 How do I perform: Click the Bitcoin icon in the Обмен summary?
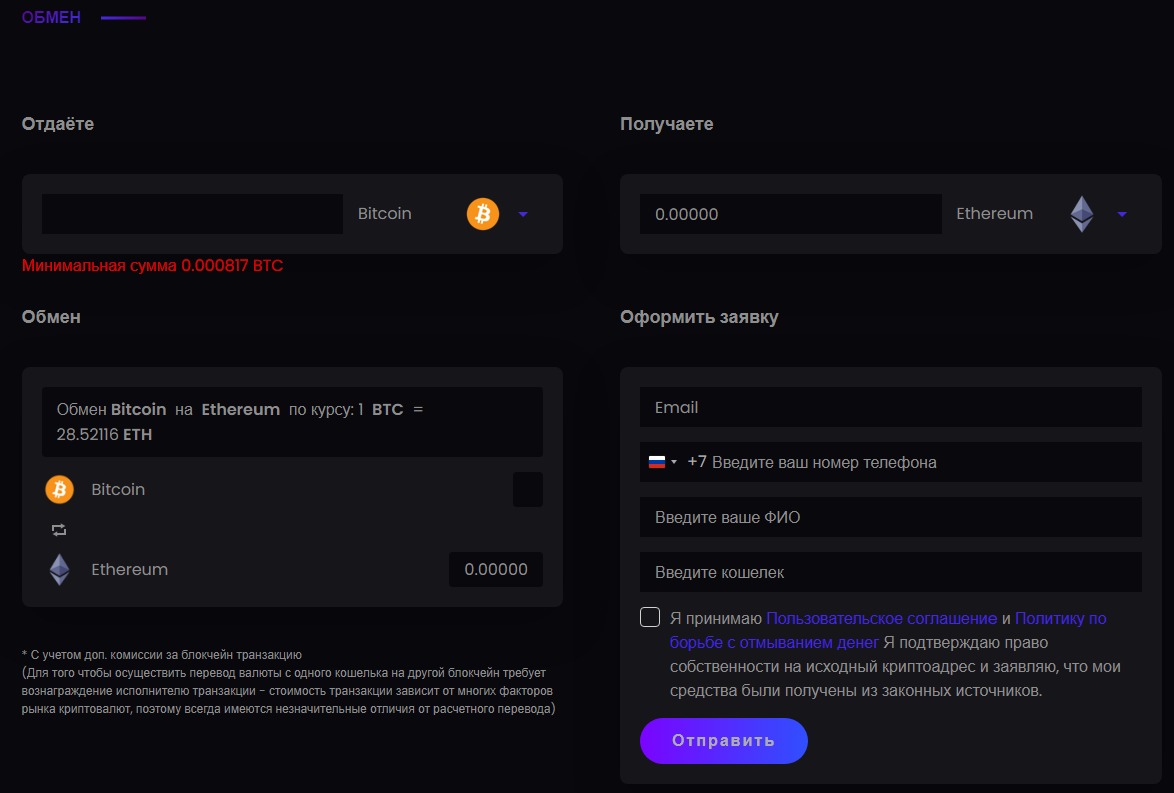pos(60,490)
